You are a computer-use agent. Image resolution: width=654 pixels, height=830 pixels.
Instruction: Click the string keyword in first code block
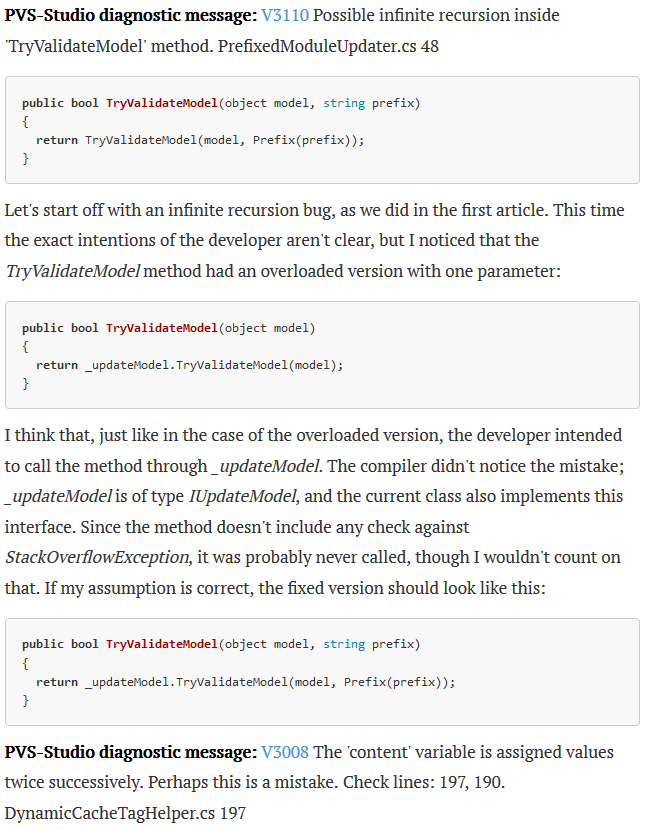click(344, 103)
